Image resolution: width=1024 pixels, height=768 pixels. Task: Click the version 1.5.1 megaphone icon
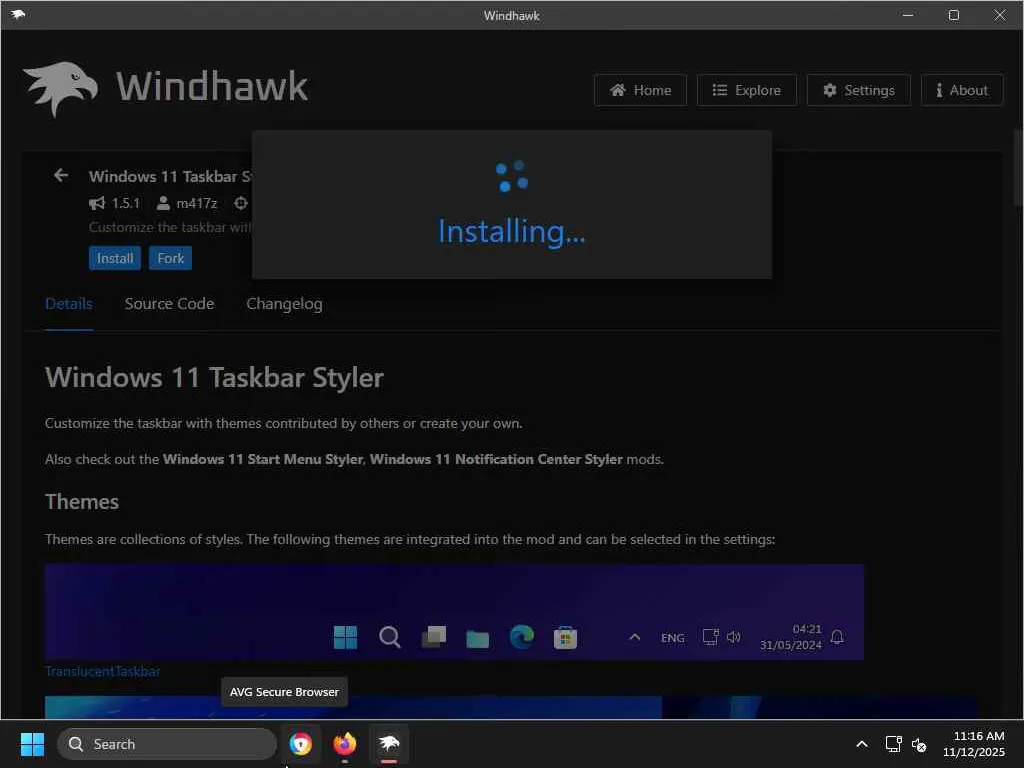tap(97, 203)
